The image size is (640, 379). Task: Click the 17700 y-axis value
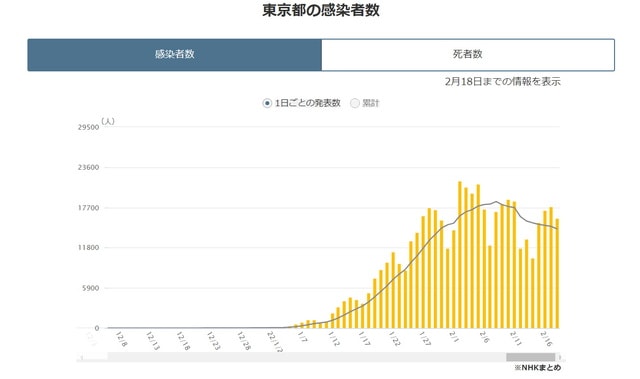[x=89, y=208]
